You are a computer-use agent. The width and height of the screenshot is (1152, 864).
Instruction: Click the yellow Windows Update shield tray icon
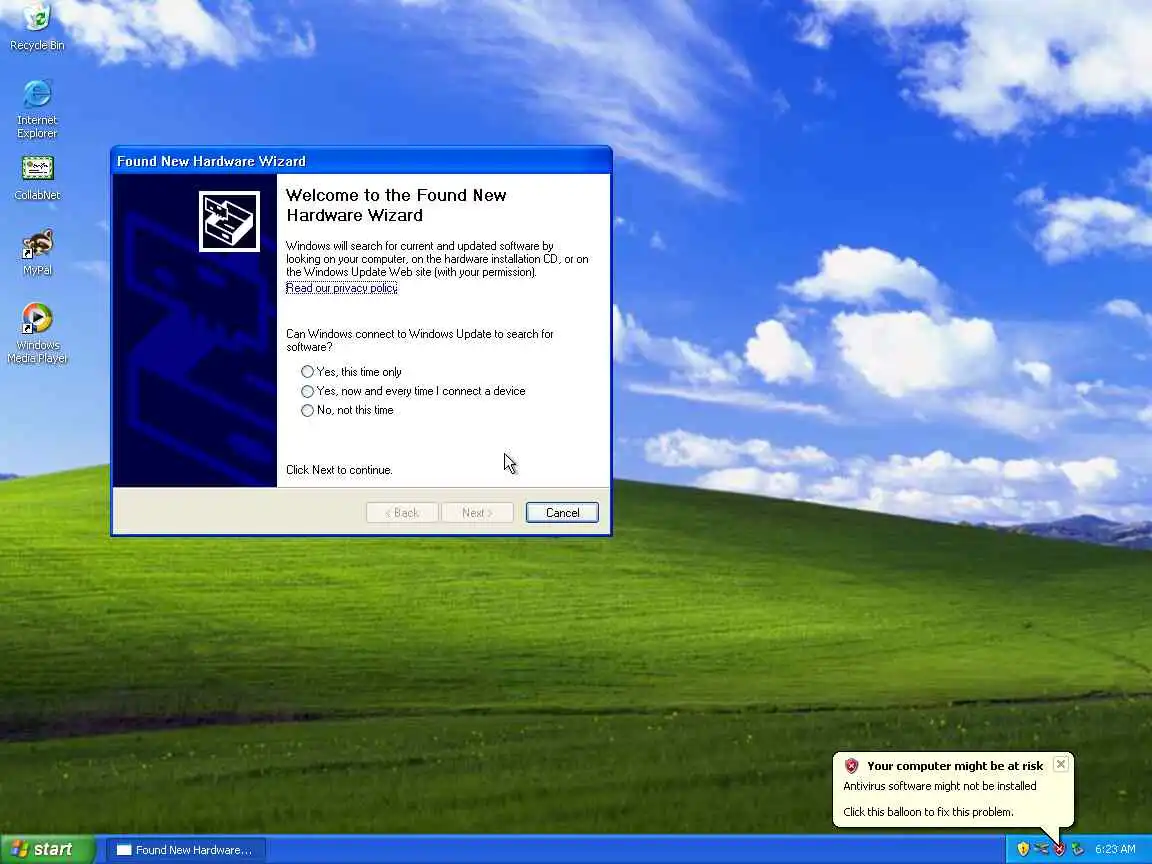tap(1023, 849)
